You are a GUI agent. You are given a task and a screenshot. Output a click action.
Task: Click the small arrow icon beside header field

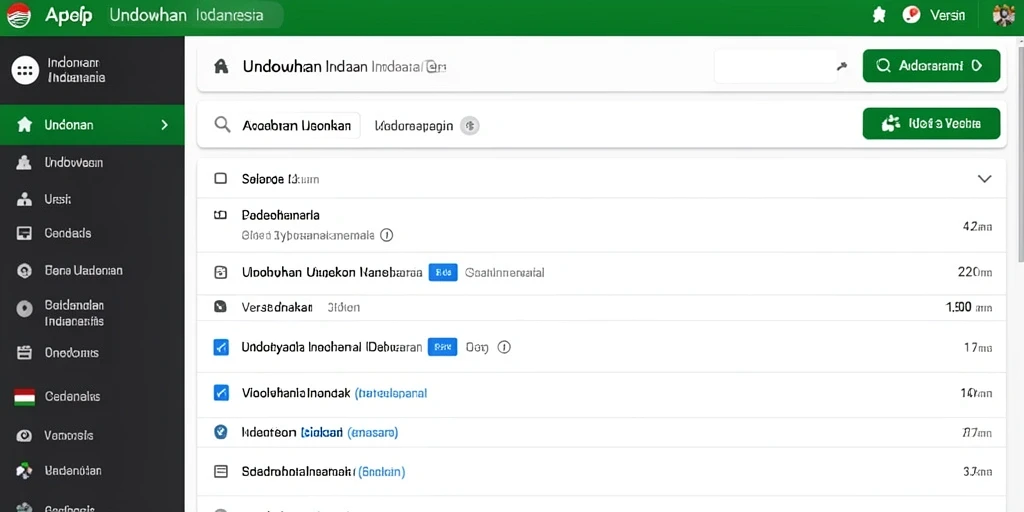pyautogui.click(x=842, y=66)
